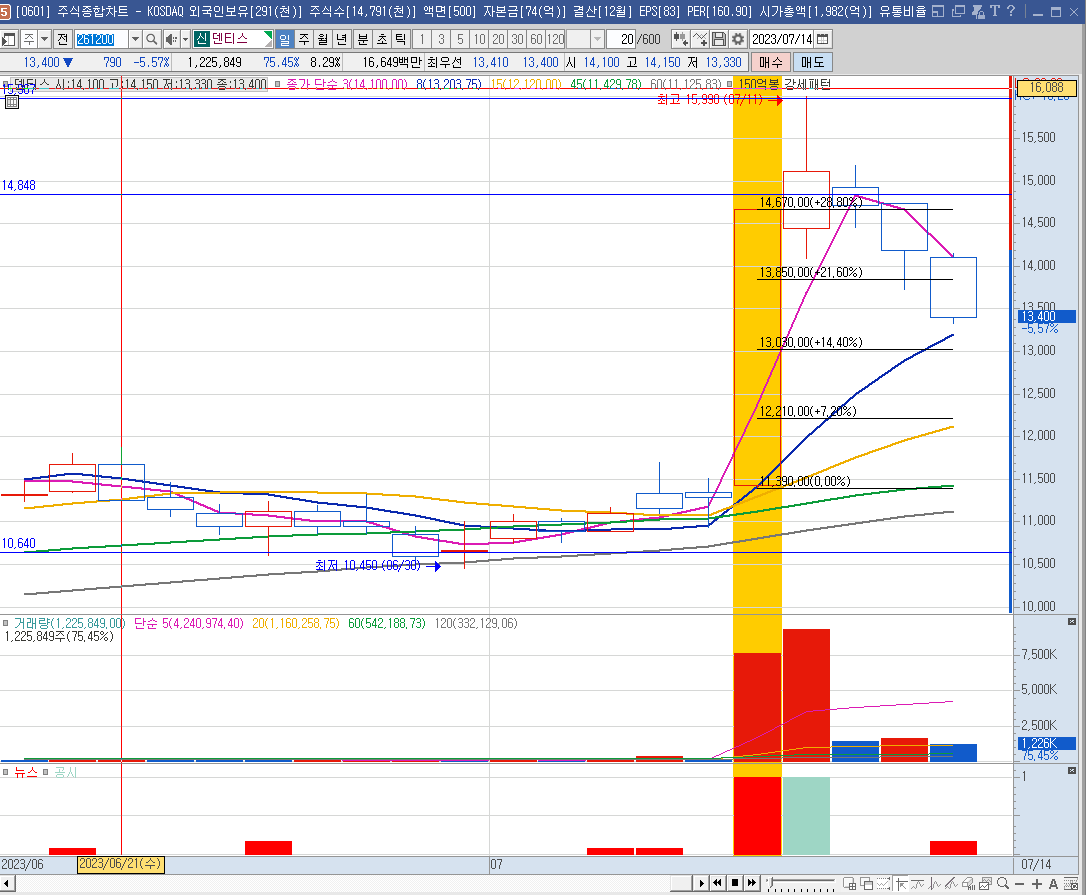Select the 120 interval button

pos(555,39)
